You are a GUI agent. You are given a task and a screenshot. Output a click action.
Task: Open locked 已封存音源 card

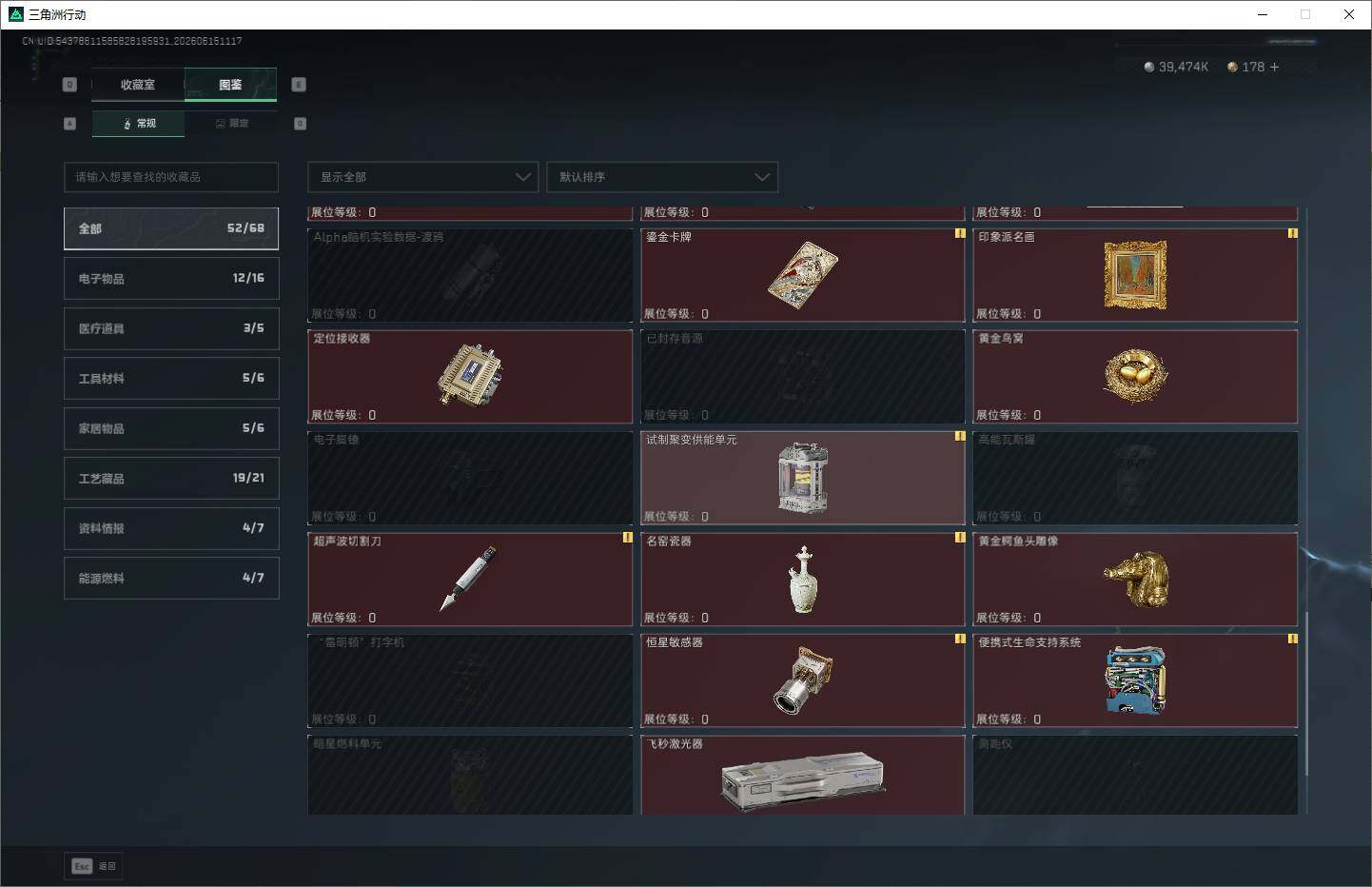[803, 377]
